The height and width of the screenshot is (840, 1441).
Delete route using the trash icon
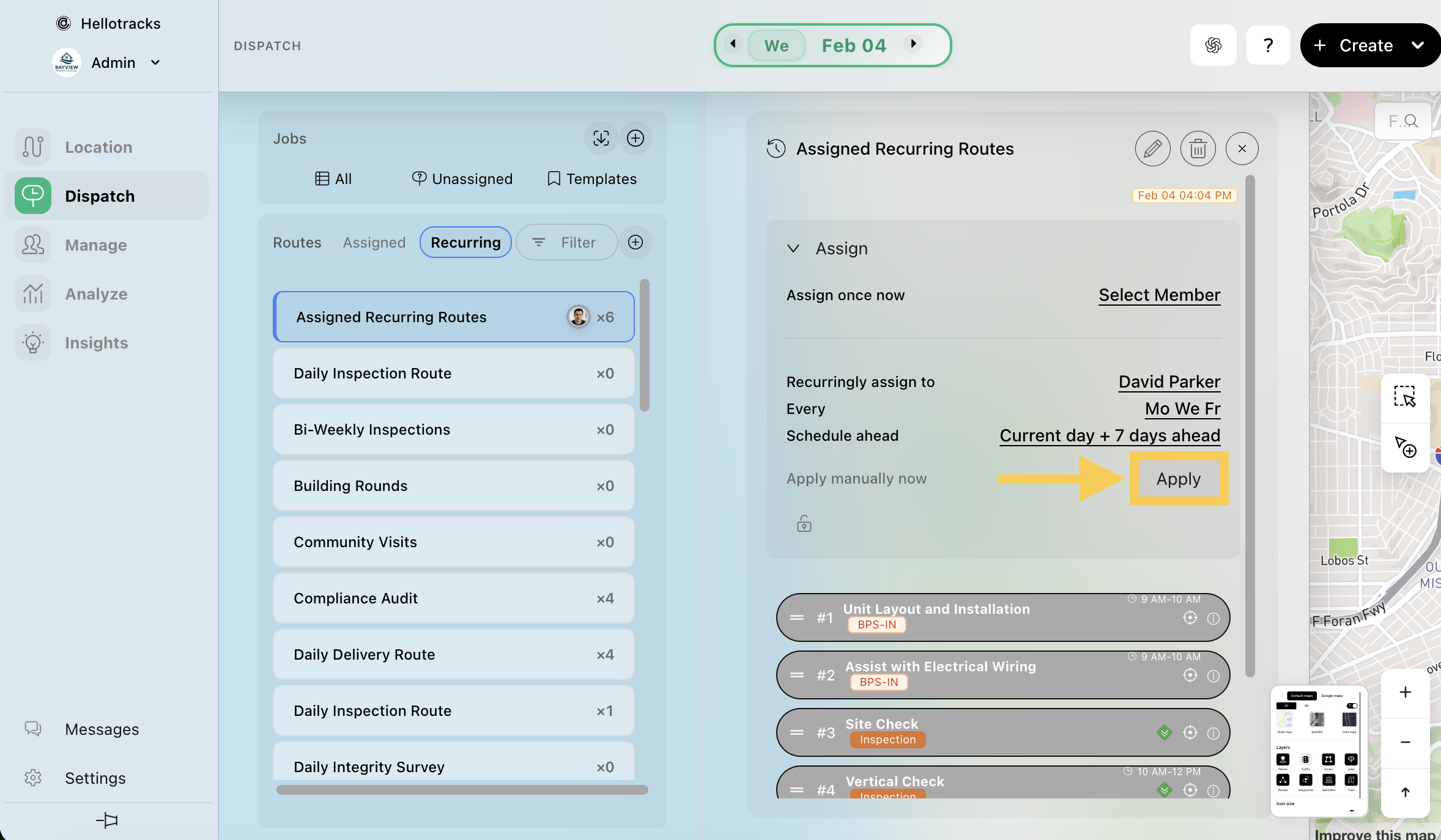[x=1198, y=149]
